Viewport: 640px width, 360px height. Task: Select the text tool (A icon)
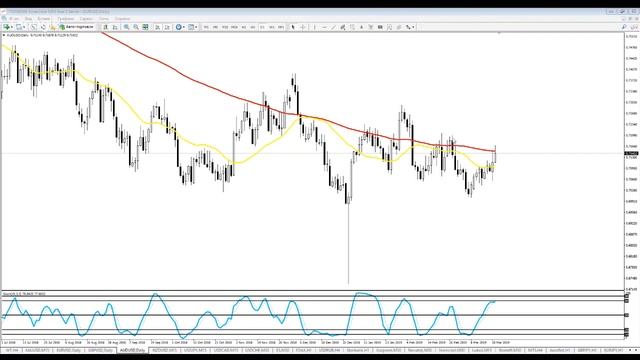[x=361, y=27]
